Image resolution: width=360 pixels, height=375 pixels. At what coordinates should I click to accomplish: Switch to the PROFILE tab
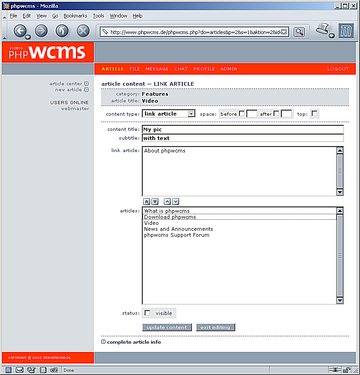click(204, 69)
